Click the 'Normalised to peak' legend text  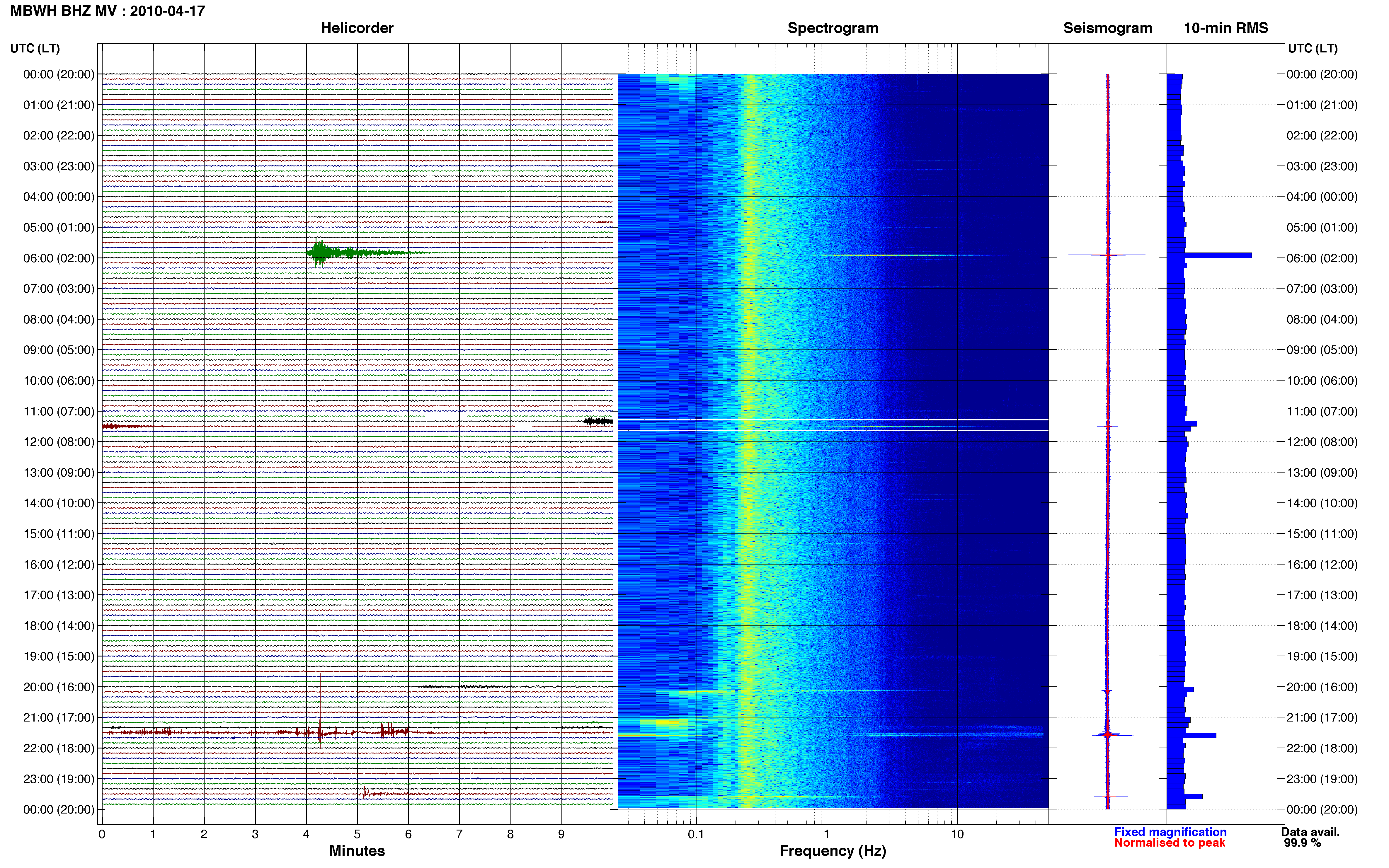coord(1170,843)
